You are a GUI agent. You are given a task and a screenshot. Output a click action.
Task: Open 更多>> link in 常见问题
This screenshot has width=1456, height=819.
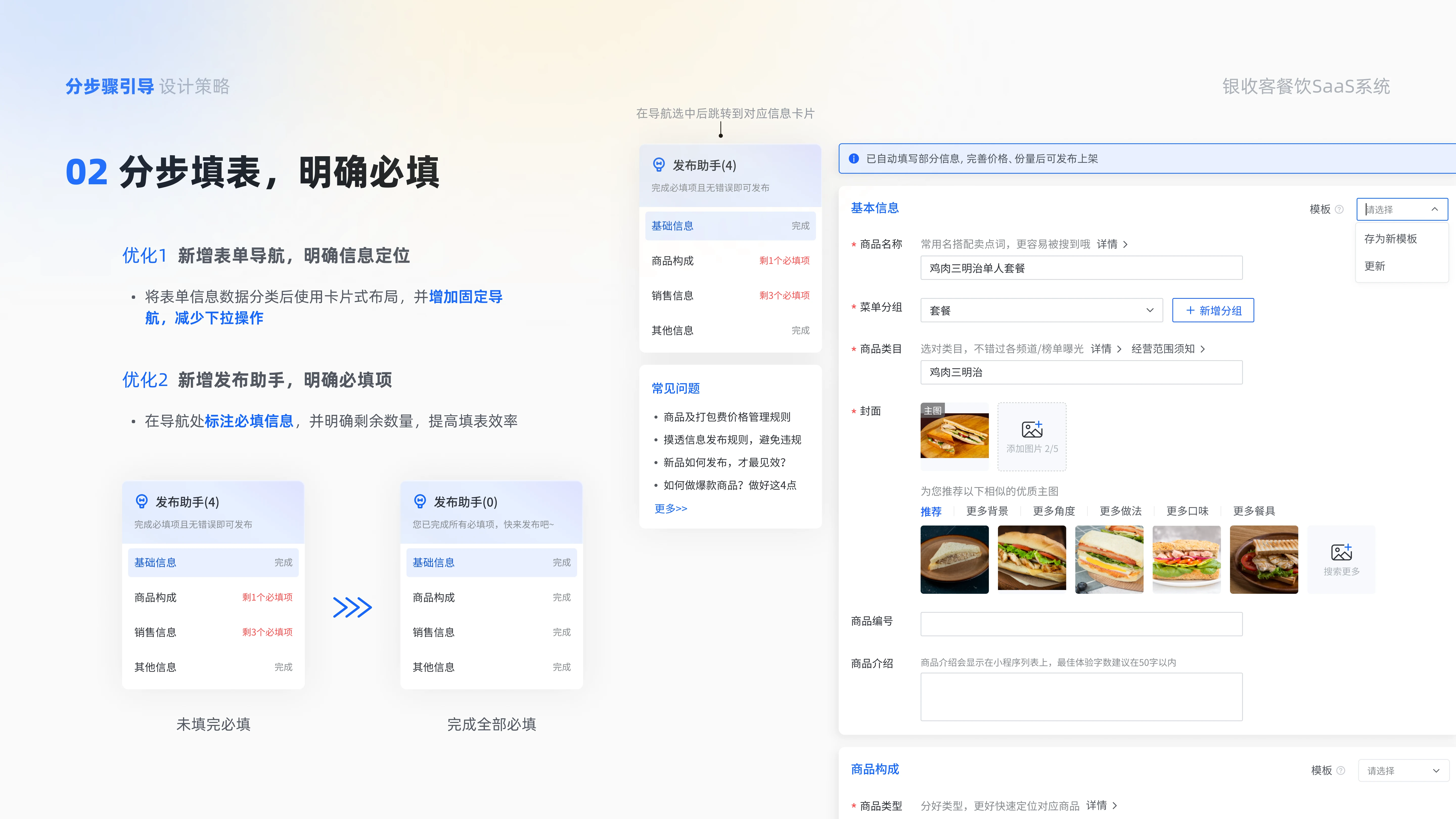(671, 509)
